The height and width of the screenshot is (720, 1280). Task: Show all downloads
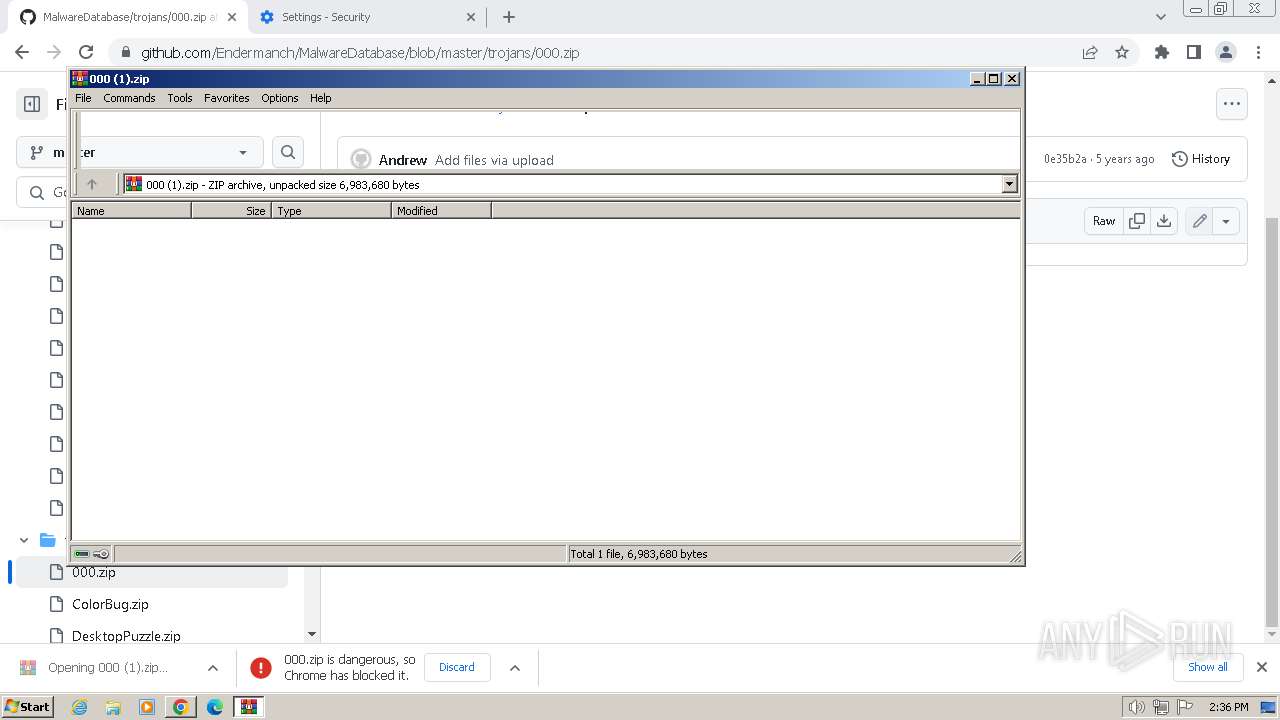point(1207,667)
